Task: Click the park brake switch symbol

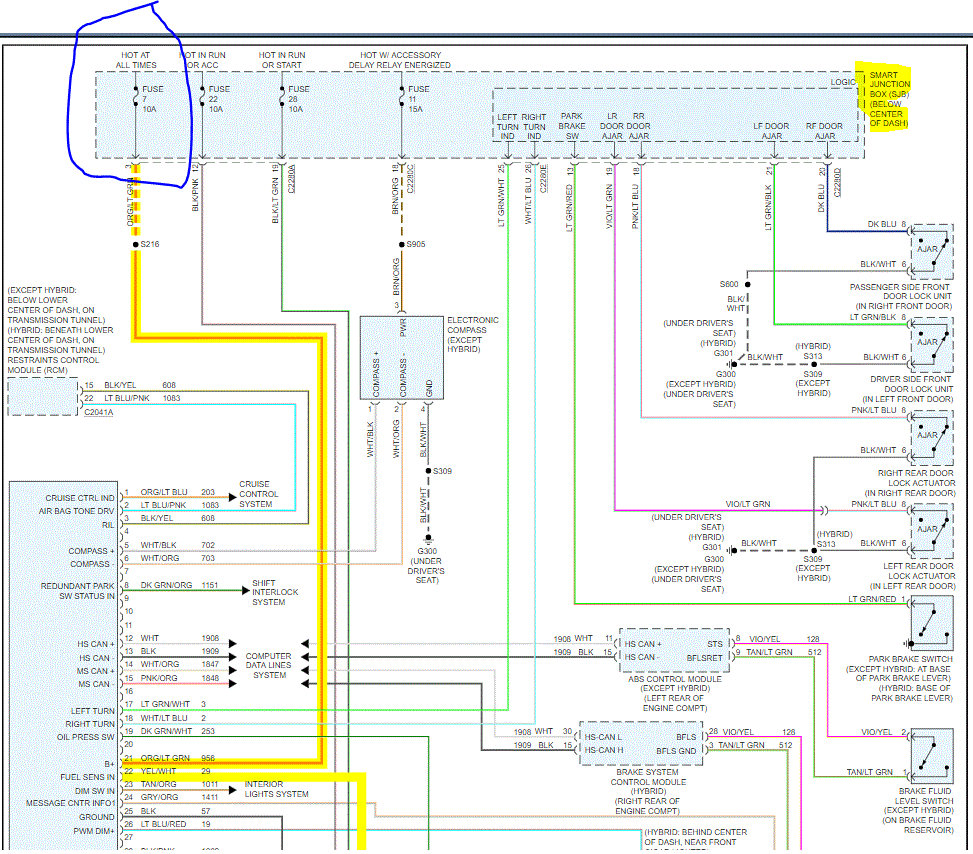Action: pyautogui.click(x=931, y=623)
